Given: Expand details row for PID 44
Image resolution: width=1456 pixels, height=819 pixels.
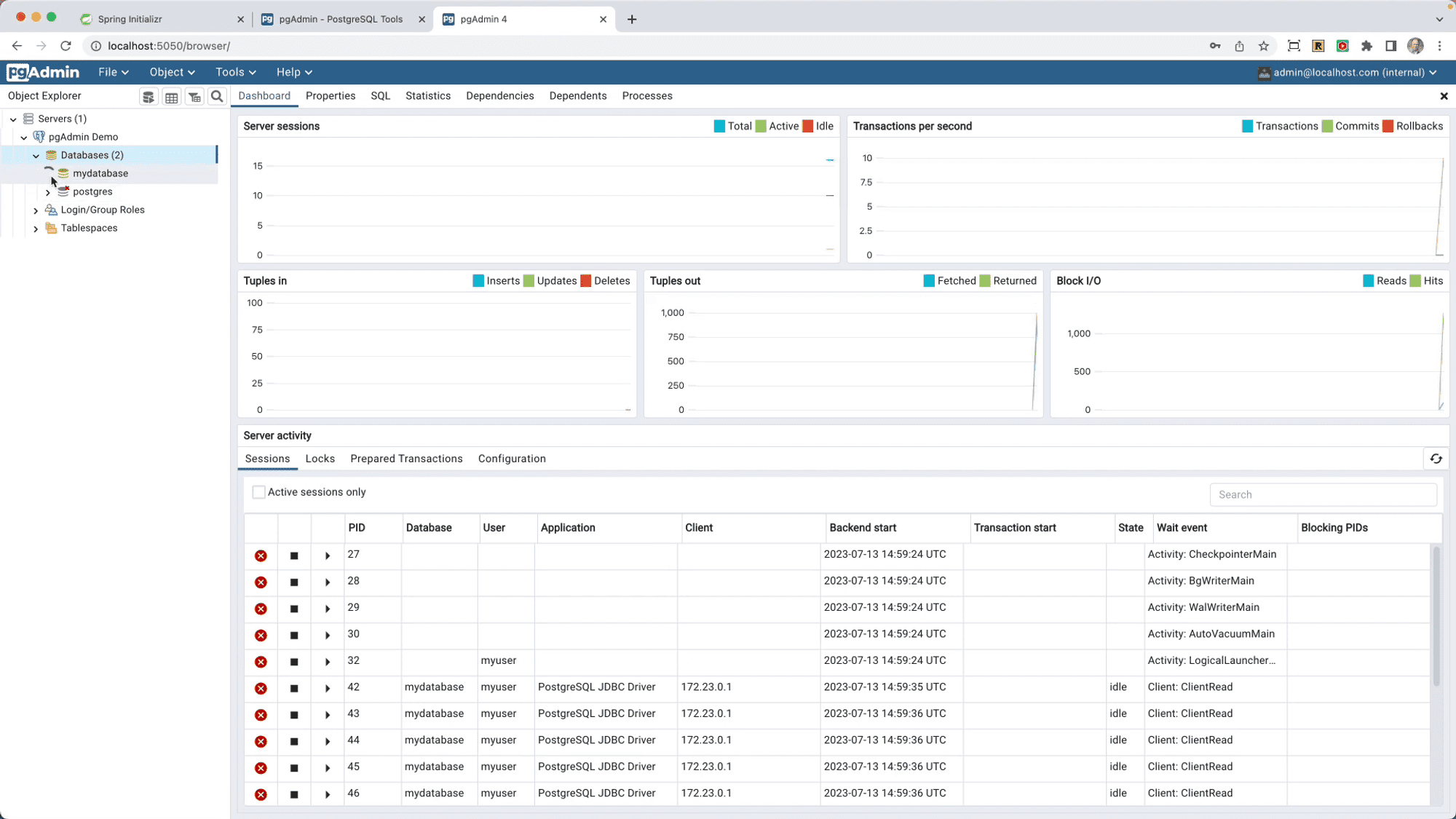Looking at the screenshot, I should click(328, 742).
